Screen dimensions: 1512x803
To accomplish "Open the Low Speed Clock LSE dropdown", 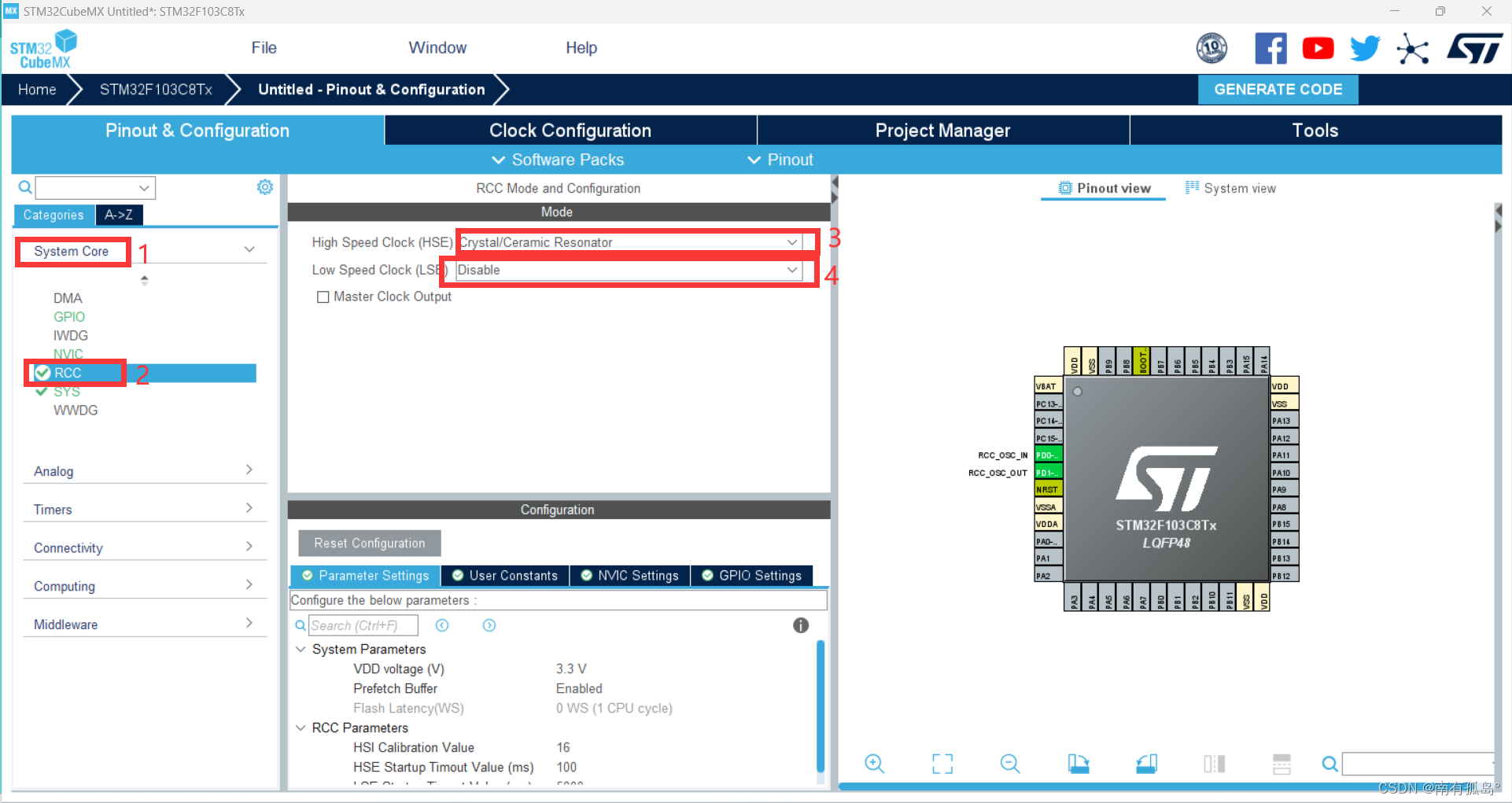I will (x=629, y=270).
